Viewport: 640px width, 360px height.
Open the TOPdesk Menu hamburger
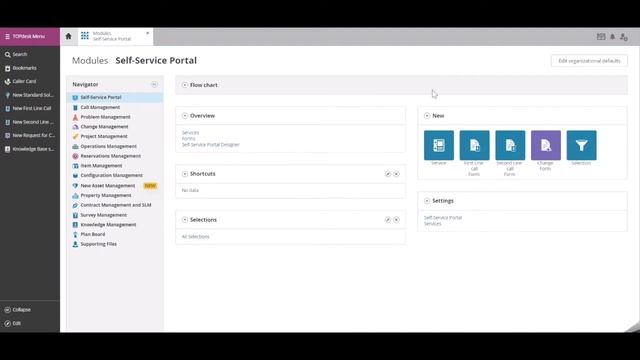pyautogui.click(x=7, y=36)
